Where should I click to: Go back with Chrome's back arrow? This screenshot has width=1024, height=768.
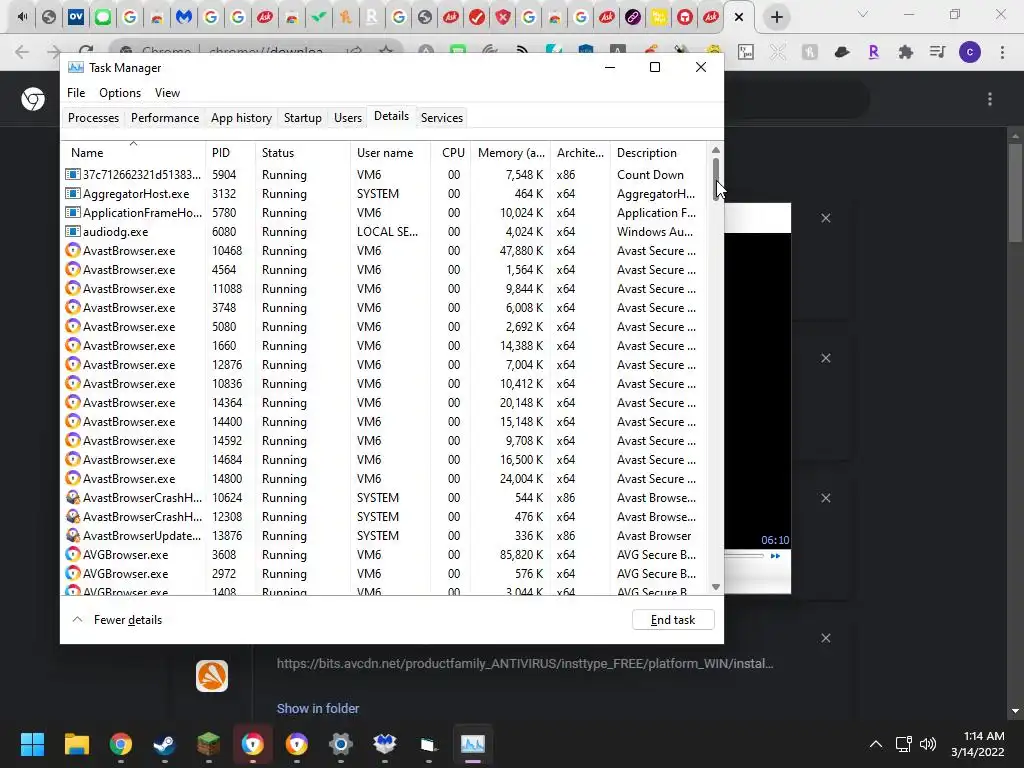(x=22, y=52)
